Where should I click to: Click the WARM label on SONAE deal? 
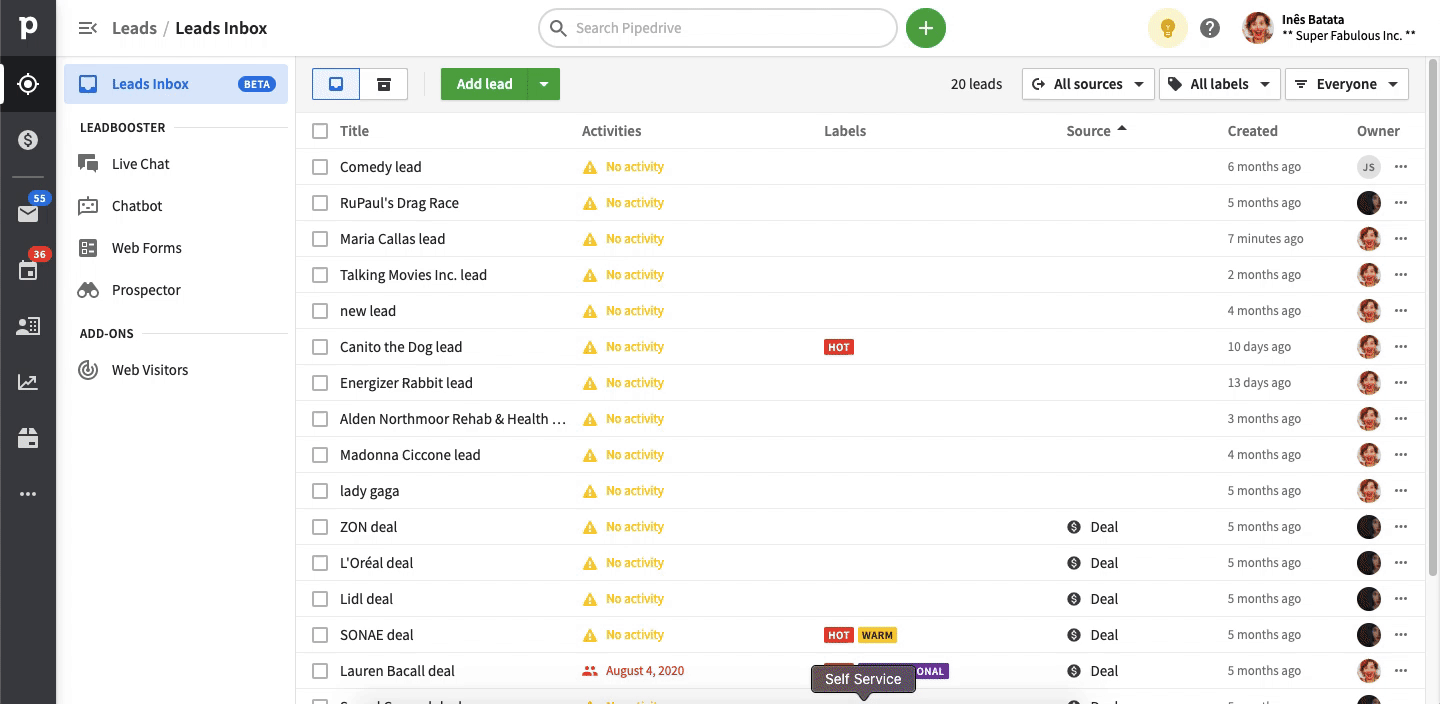[x=877, y=635]
